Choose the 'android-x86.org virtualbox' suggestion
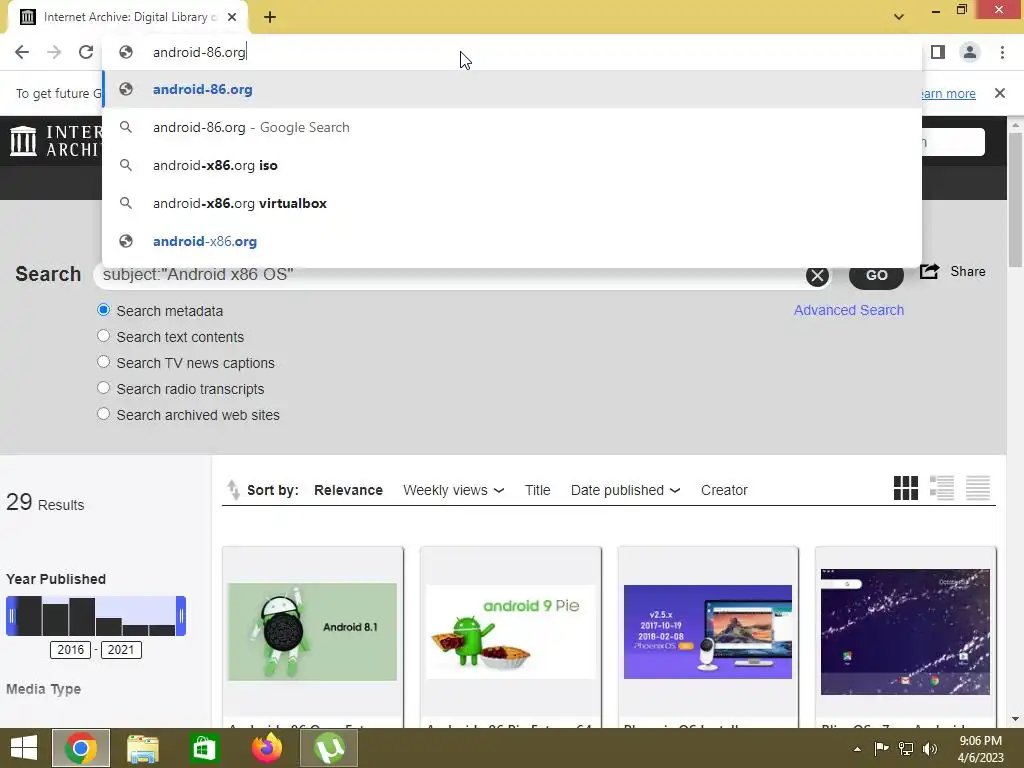Image resolution: width=1024 pixels, height=768 pixels. 512,203
